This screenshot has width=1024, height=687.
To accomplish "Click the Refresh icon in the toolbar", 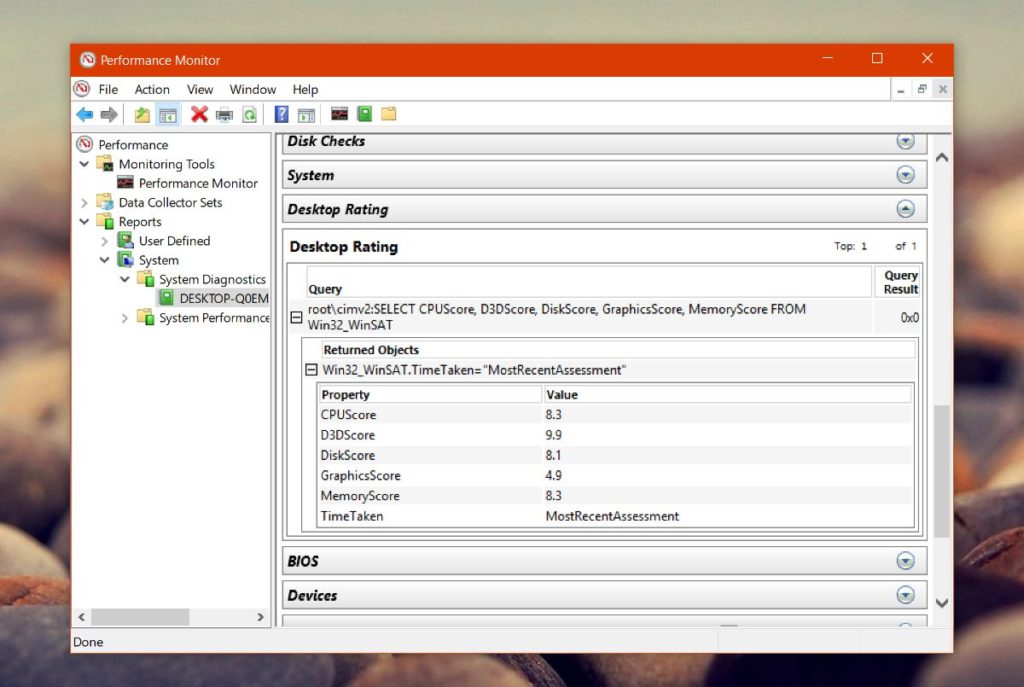I will (x=250, y=114).
